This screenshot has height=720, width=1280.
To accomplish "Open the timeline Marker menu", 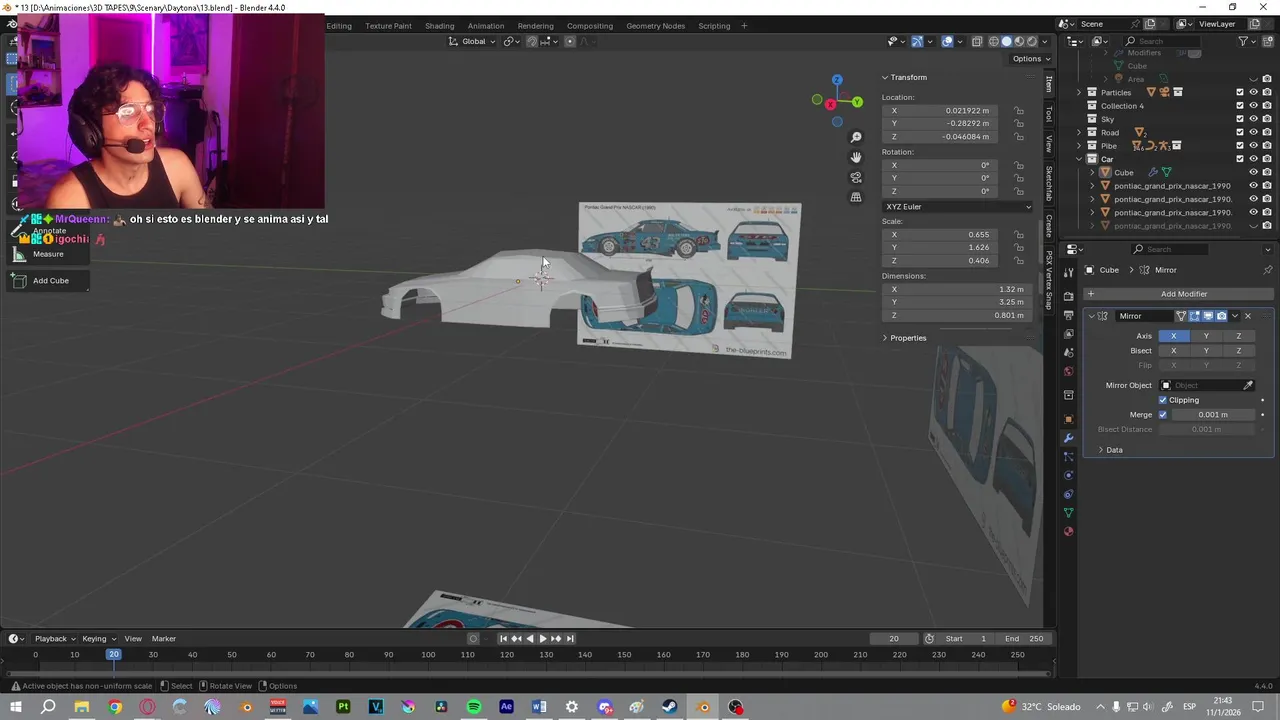I will coord(164,639).
